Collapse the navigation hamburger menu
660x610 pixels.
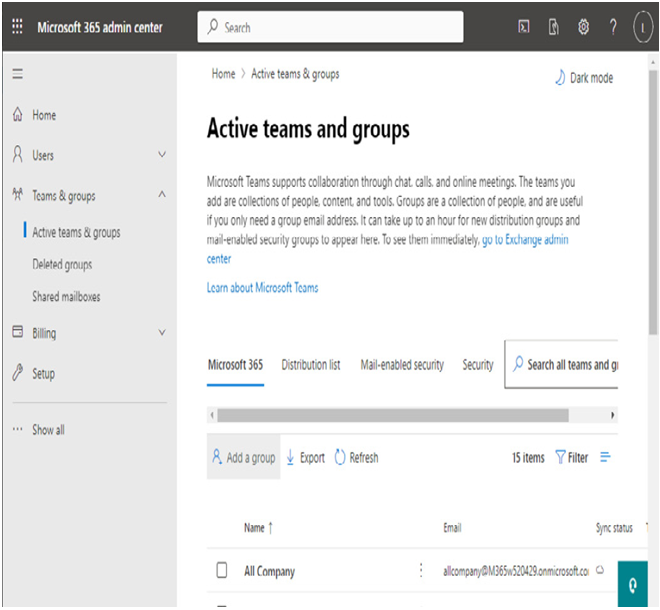18,74
